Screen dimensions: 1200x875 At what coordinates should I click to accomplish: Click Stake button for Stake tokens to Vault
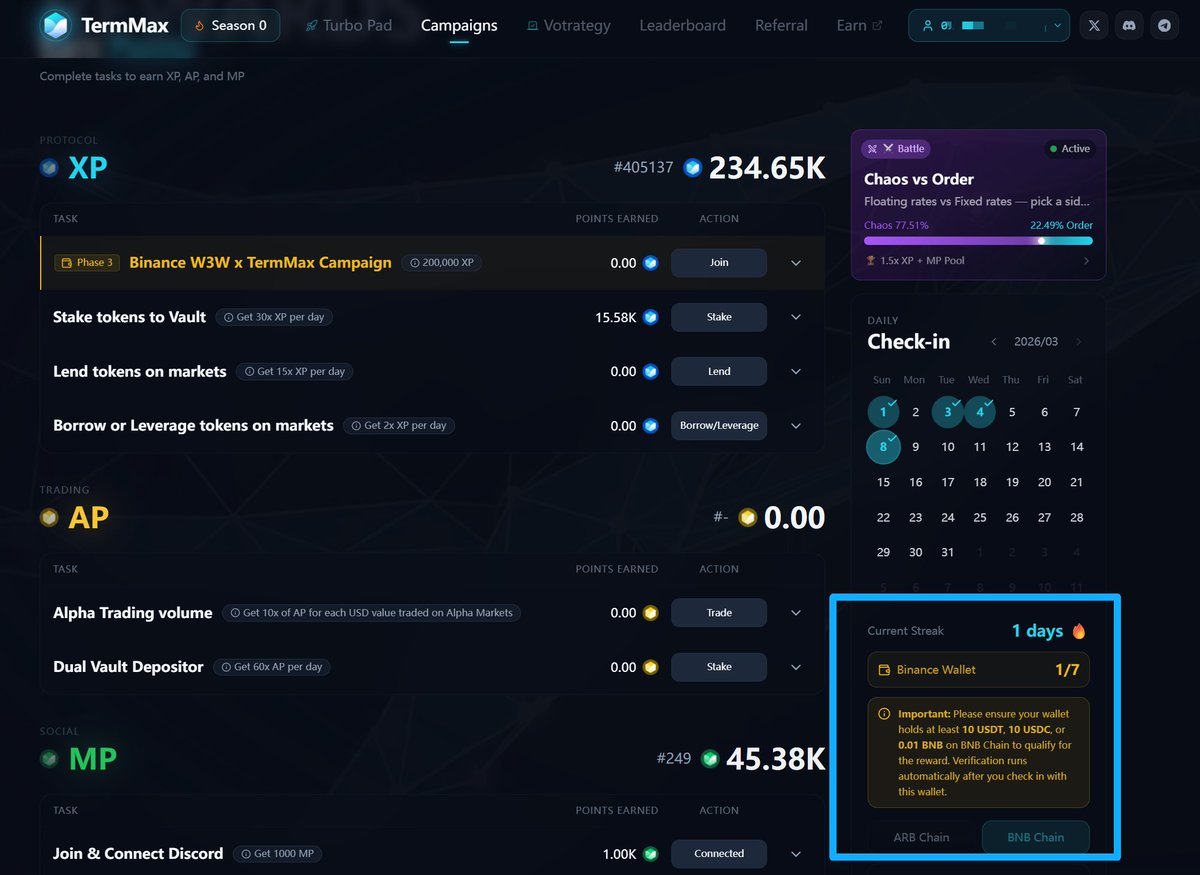[x=719, y=317]
